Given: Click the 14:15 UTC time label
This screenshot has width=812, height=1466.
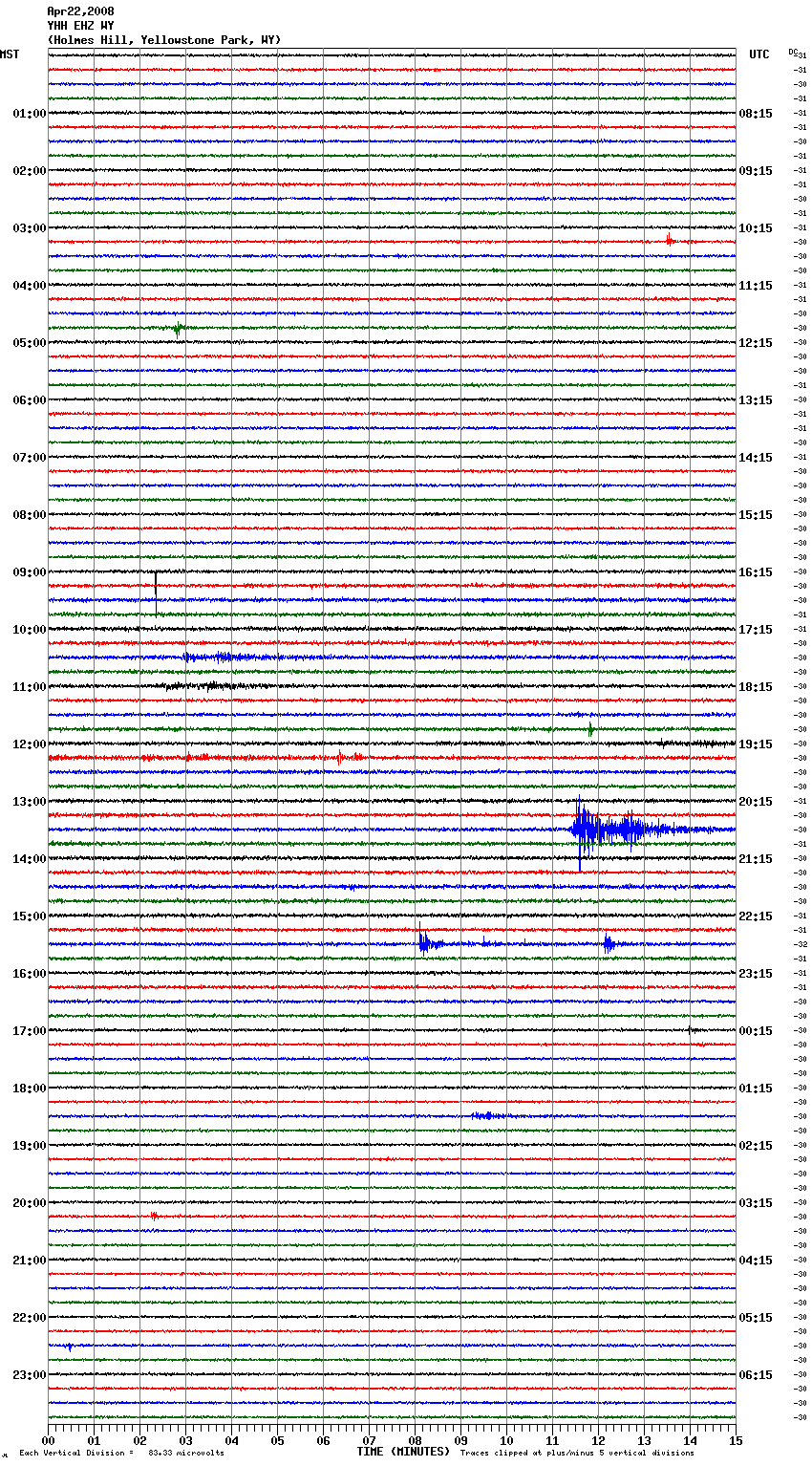Looking at the screenshot, I should click(x=756, y=458).
